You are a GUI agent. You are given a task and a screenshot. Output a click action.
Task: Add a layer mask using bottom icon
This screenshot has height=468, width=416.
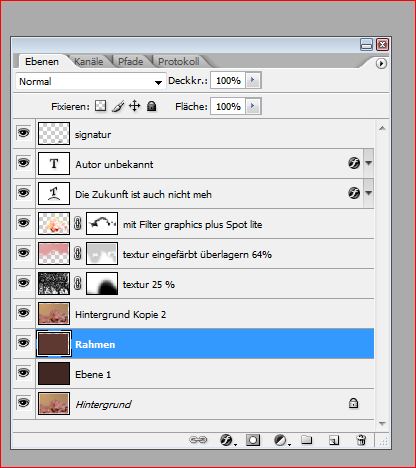click(253, 440)
